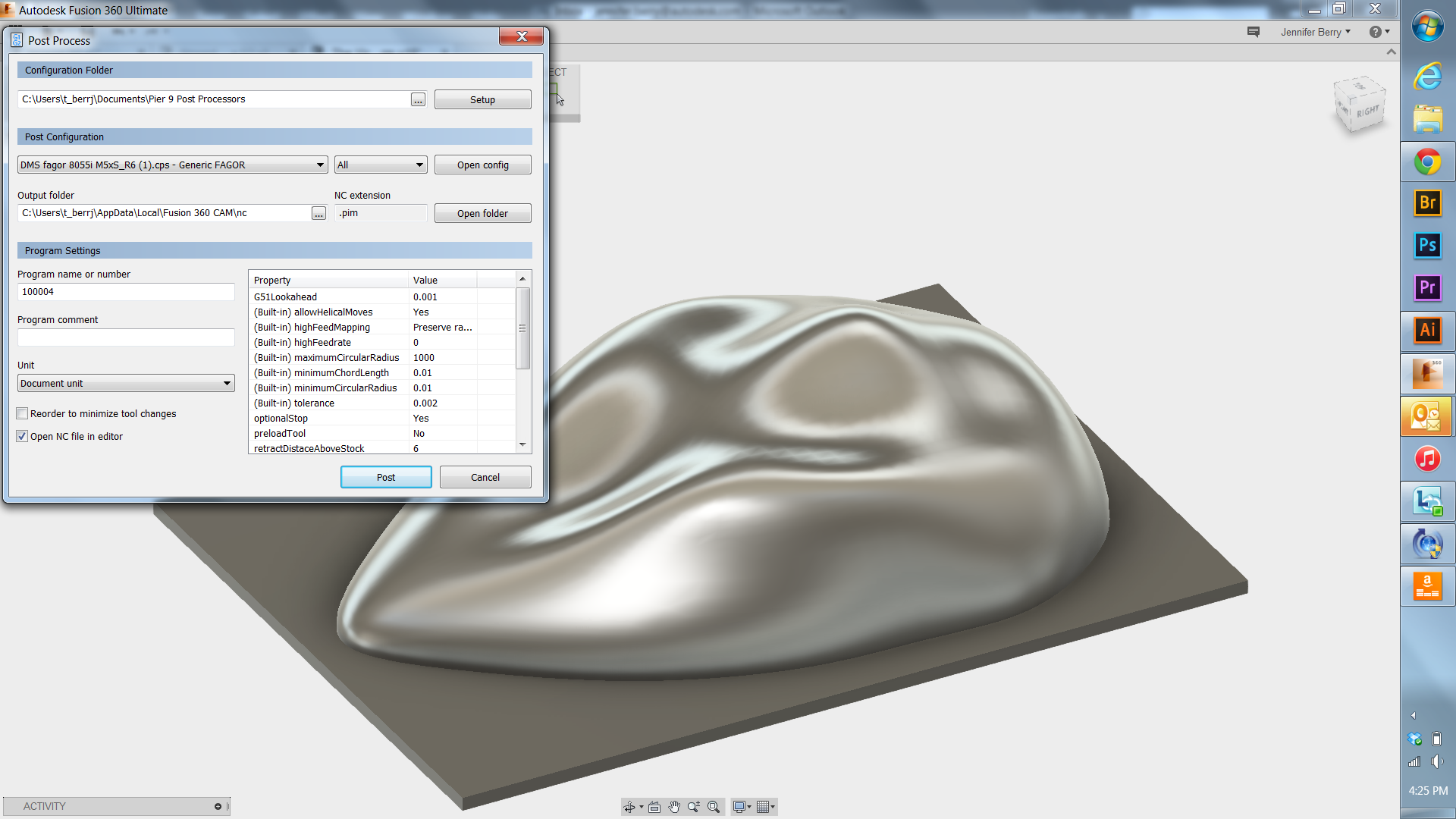Open the post configuration file dropdown
This screenshot has height=819, width=1456.
[x=172, y=165]
